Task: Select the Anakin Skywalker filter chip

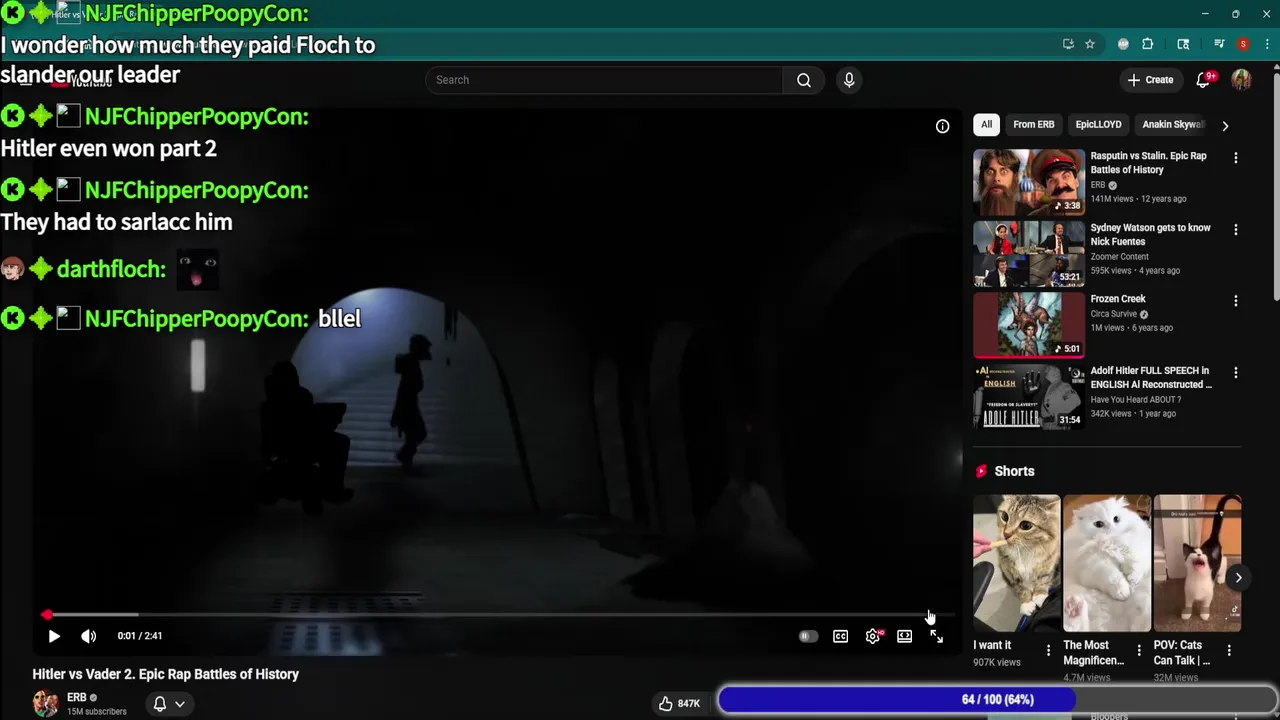Action: point(1172,124)
